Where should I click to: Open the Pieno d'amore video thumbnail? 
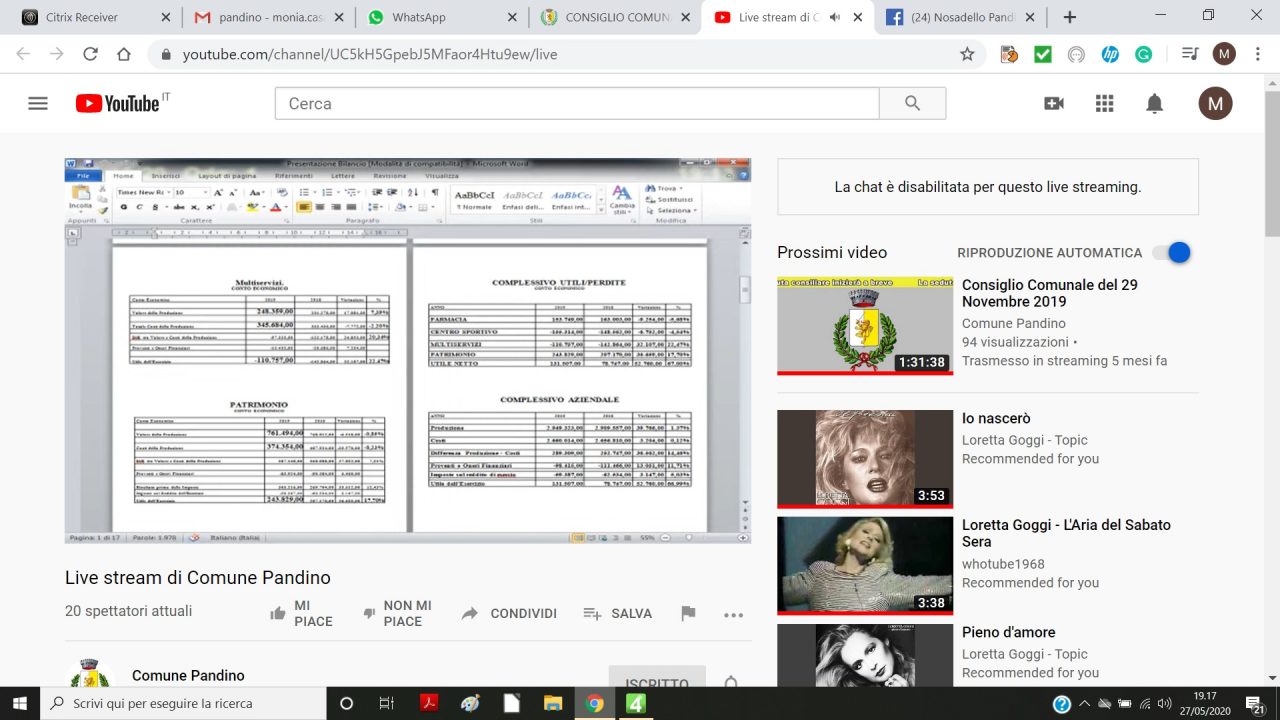click(865, 655)
